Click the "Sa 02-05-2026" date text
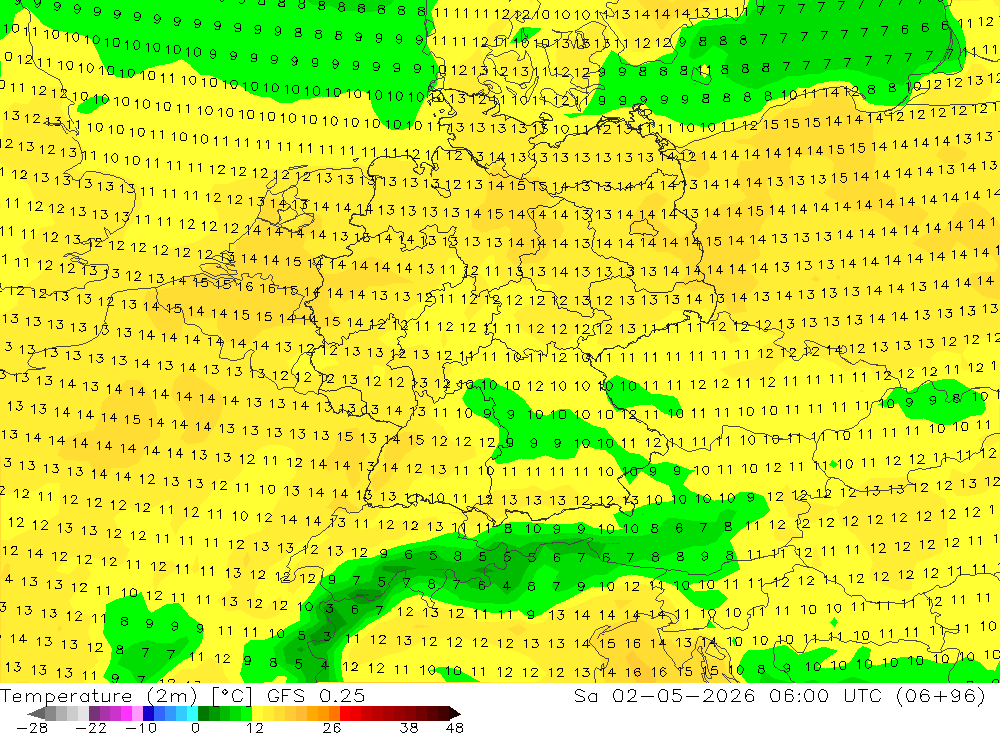The height and width of the screenshot is (733, 1000). [665, 696]
